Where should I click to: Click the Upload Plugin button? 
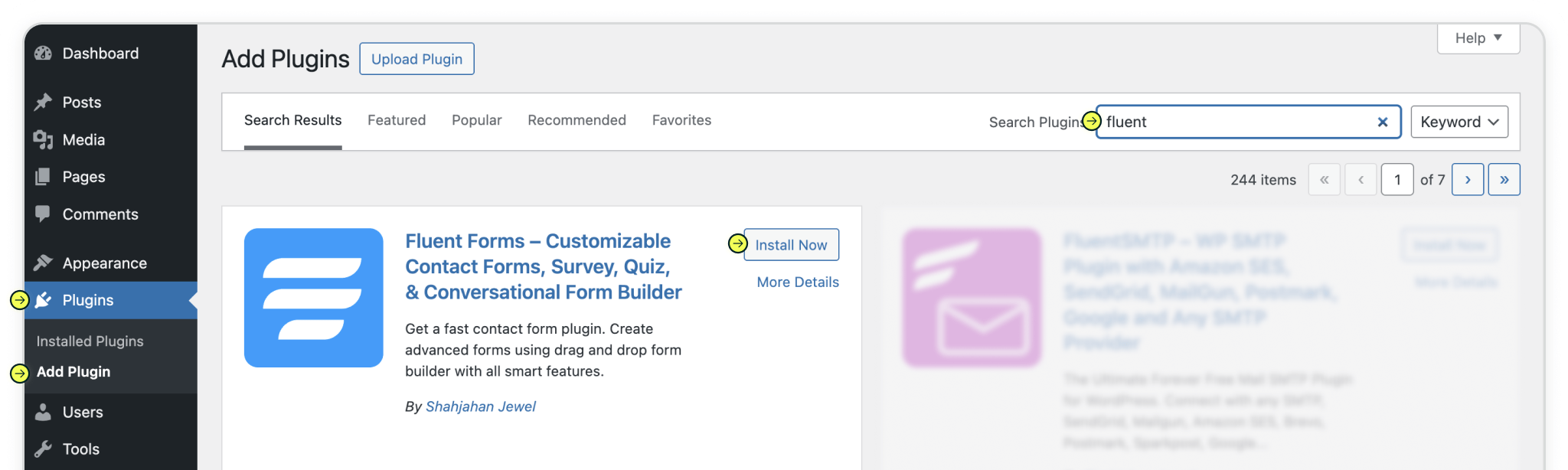point(417,59)
